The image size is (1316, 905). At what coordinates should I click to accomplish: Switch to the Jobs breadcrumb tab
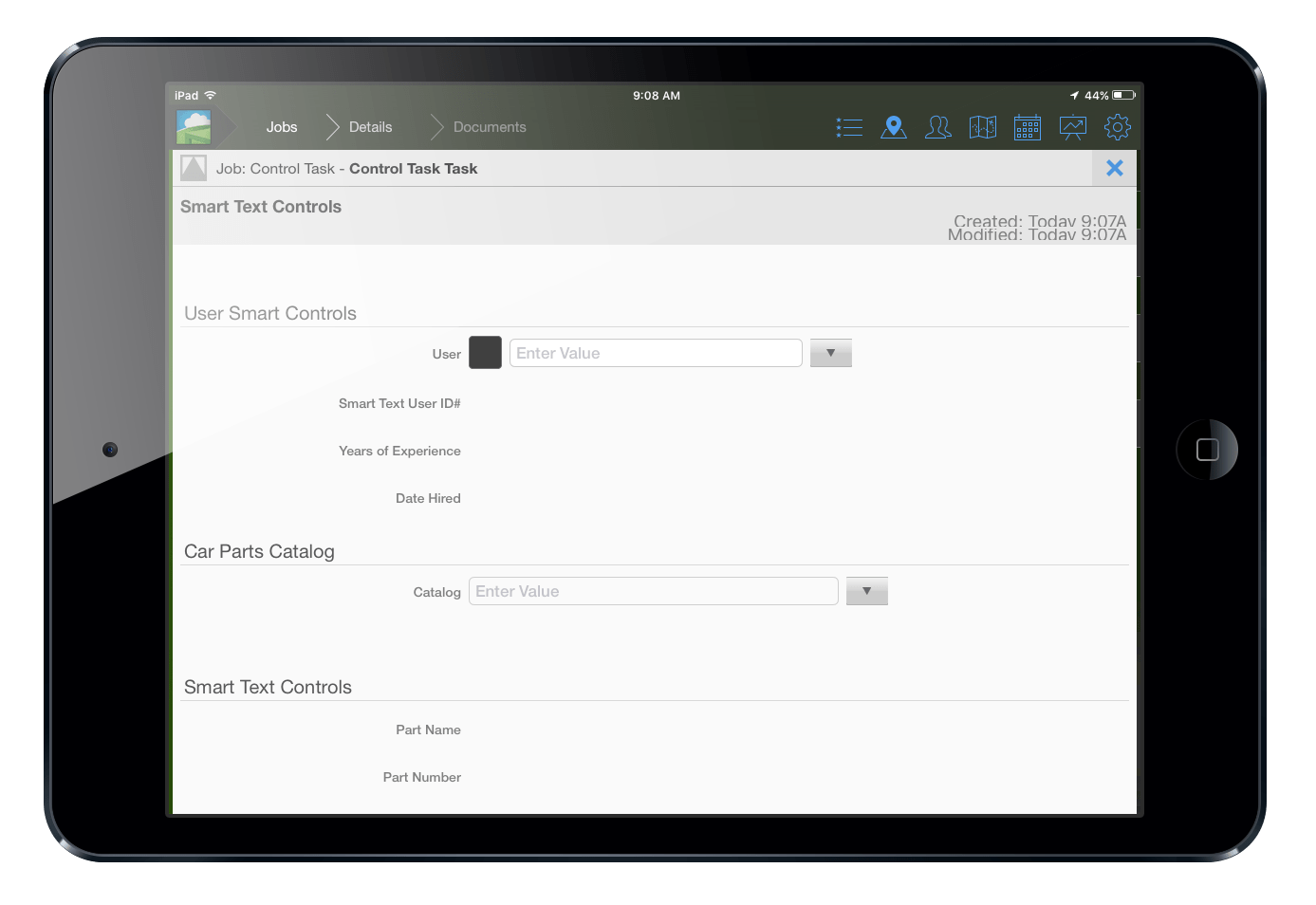281,126
